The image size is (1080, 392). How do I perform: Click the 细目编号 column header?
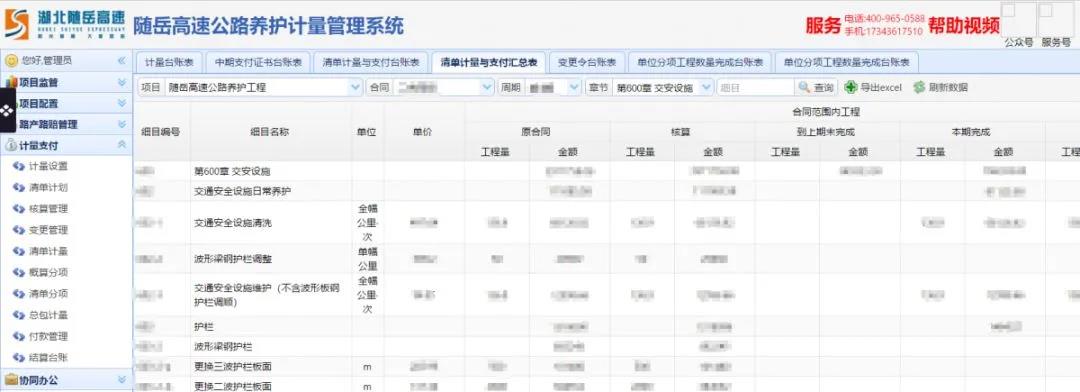click(x=161, y=132)
